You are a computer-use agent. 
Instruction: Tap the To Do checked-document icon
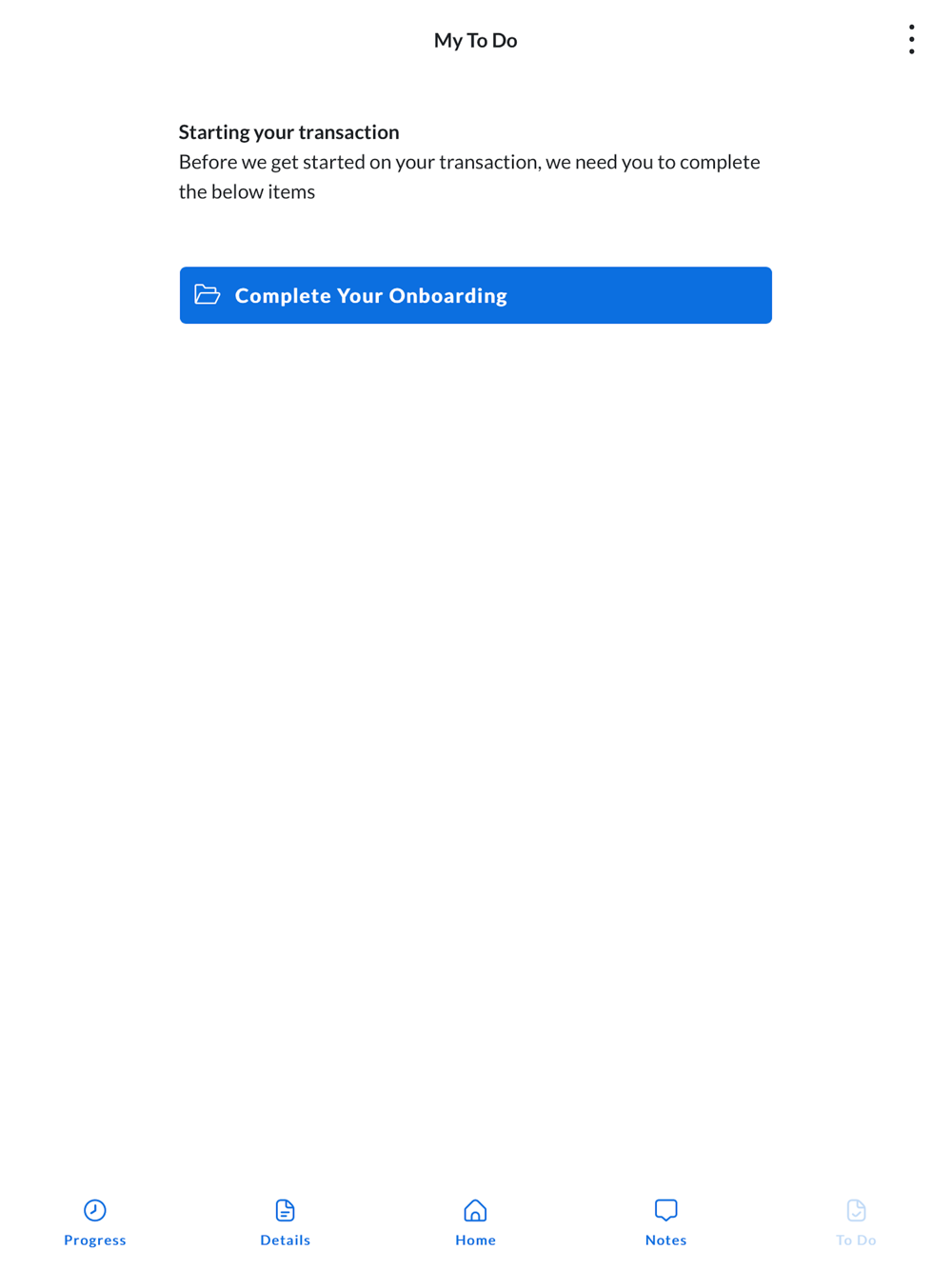point(857,1210)
